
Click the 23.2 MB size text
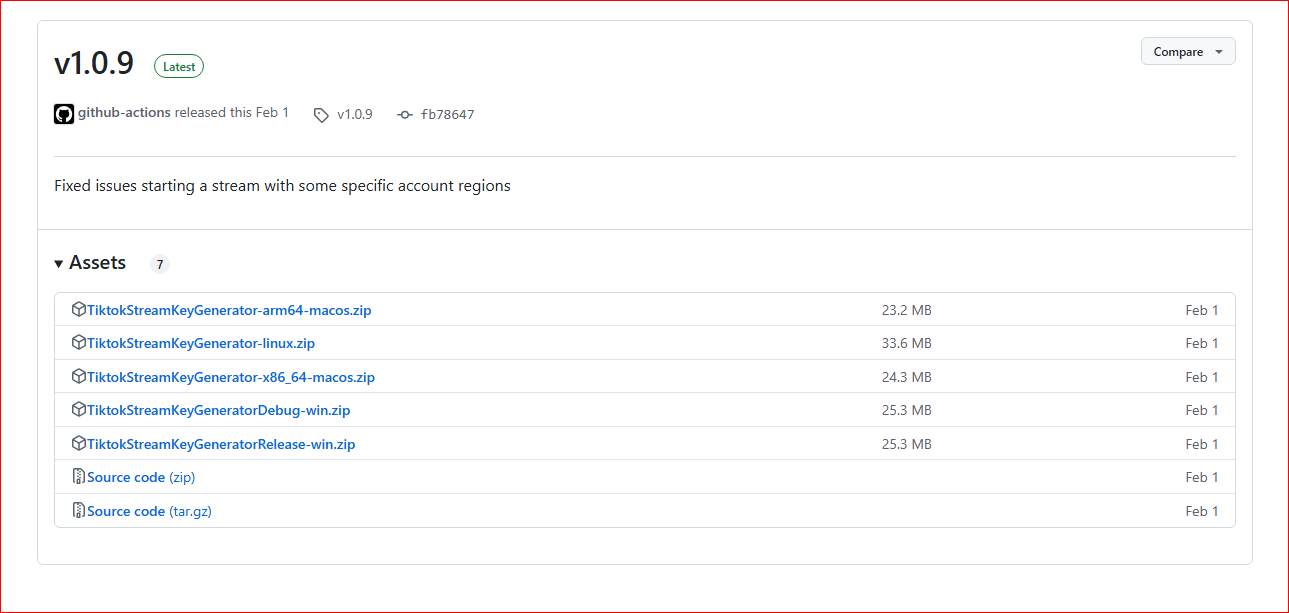[x=906, y=310]
